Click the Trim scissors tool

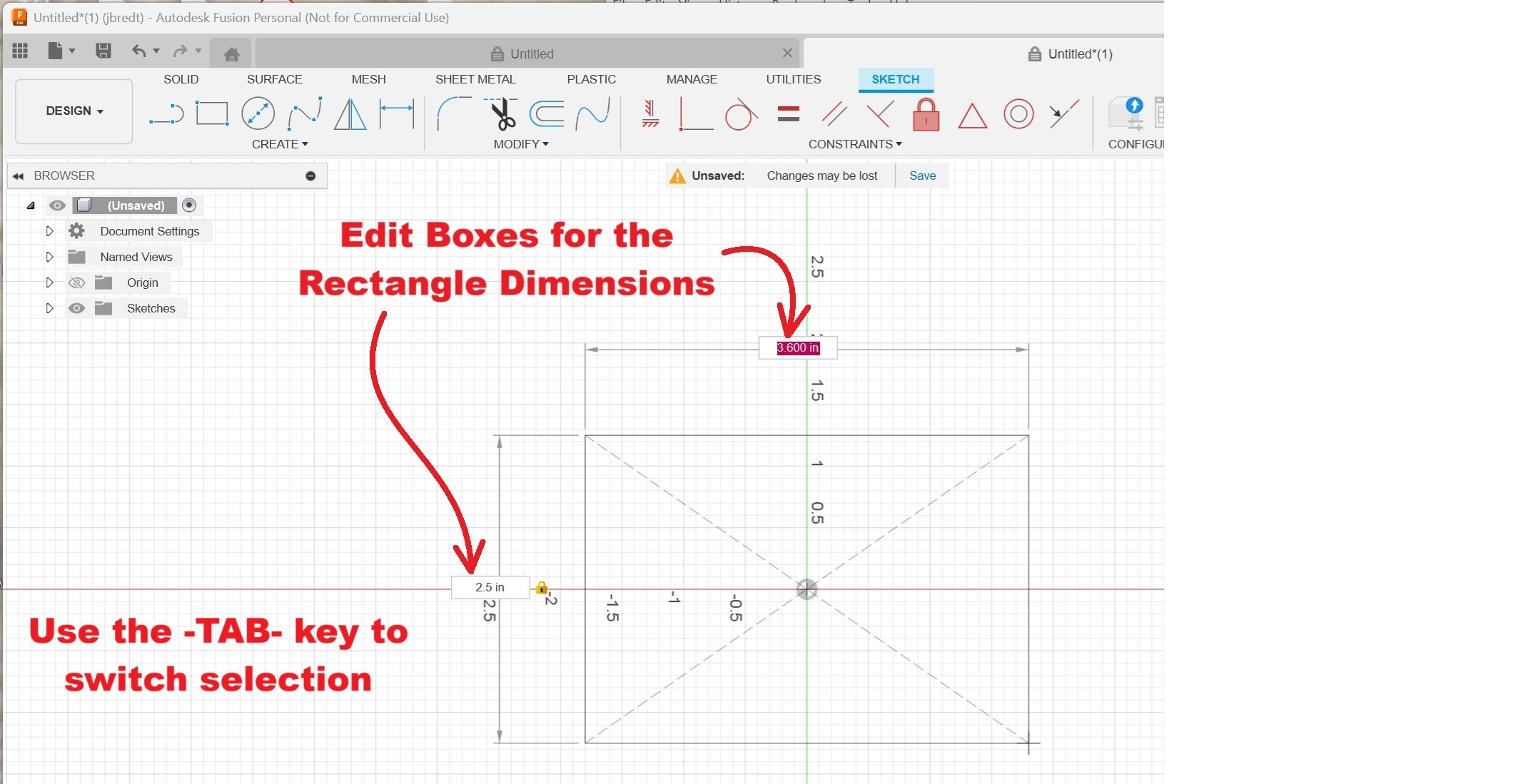[502, 114]
